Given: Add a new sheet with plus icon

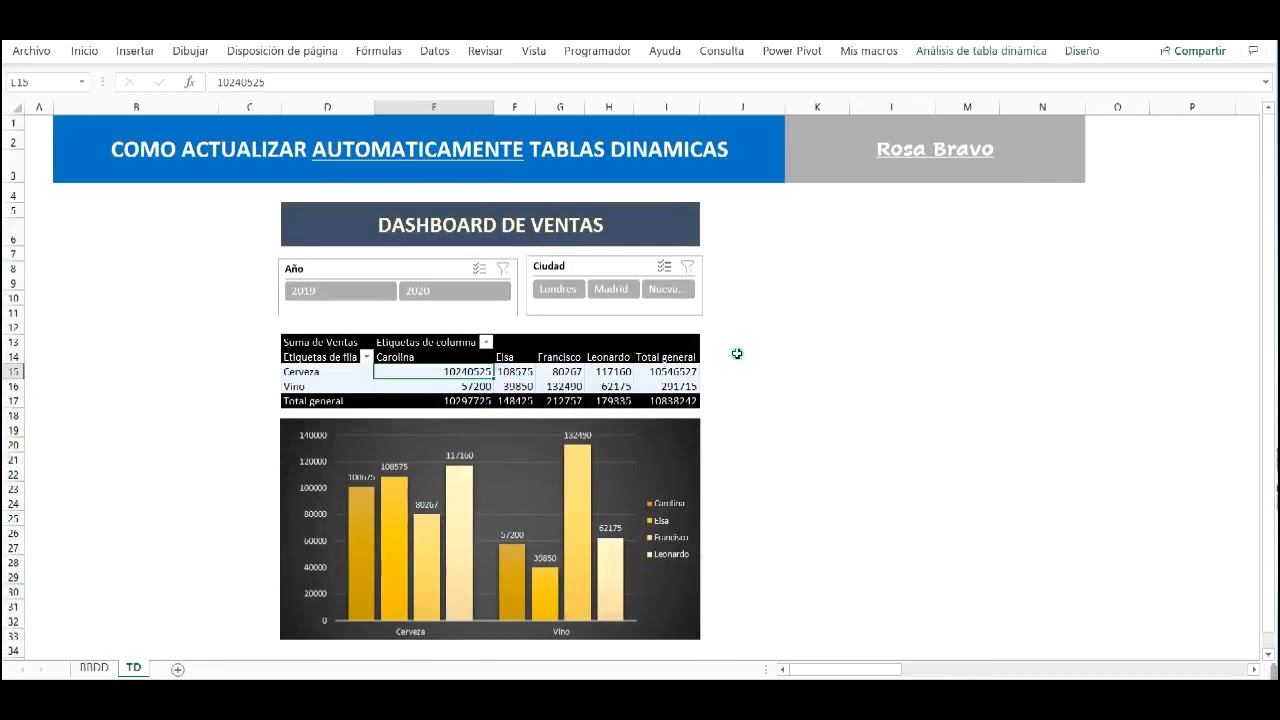Looking at the screenshot, I should click(x=178, y=669).
